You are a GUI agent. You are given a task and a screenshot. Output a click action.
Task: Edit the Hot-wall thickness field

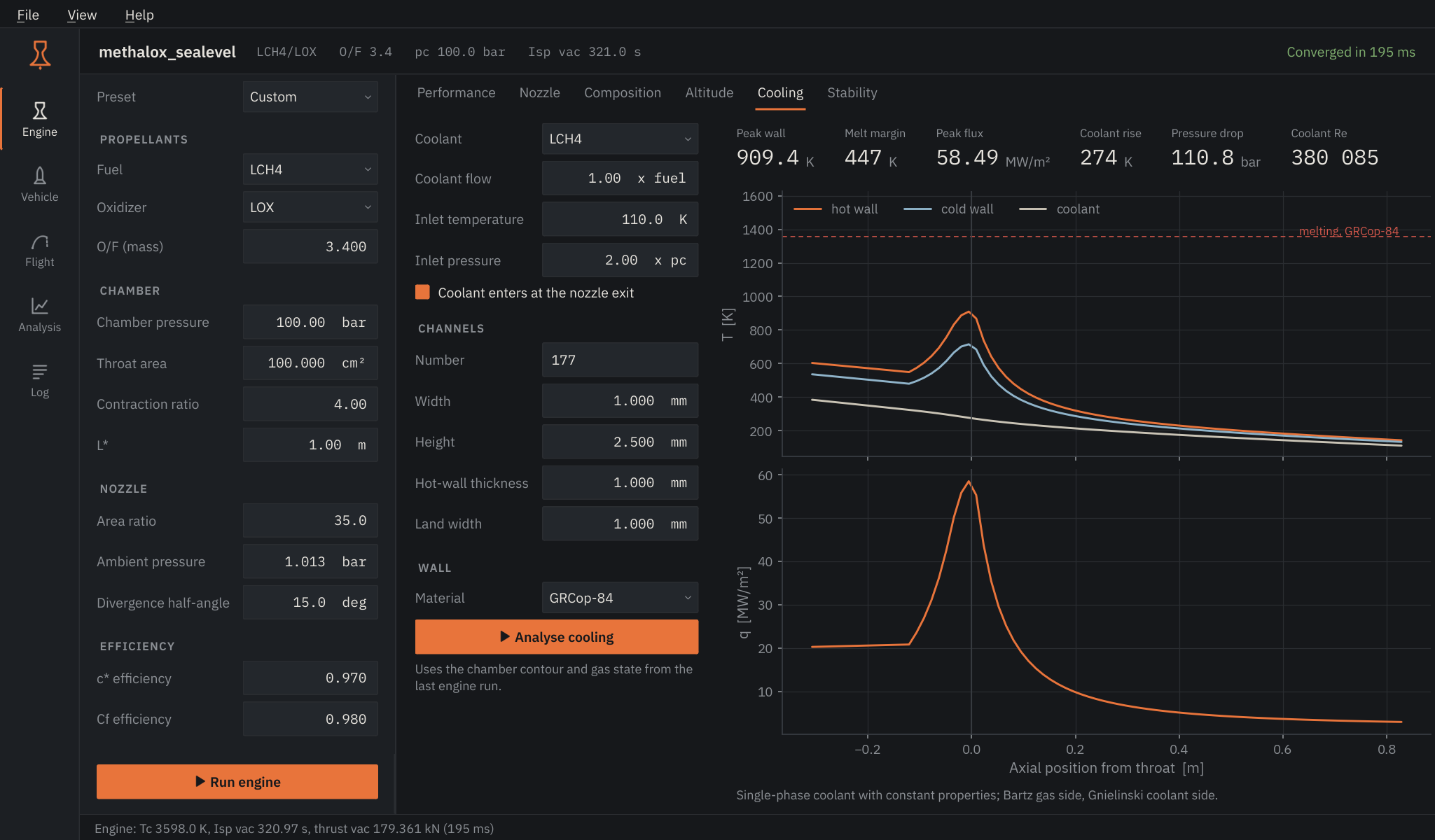(x=620, y=483)
